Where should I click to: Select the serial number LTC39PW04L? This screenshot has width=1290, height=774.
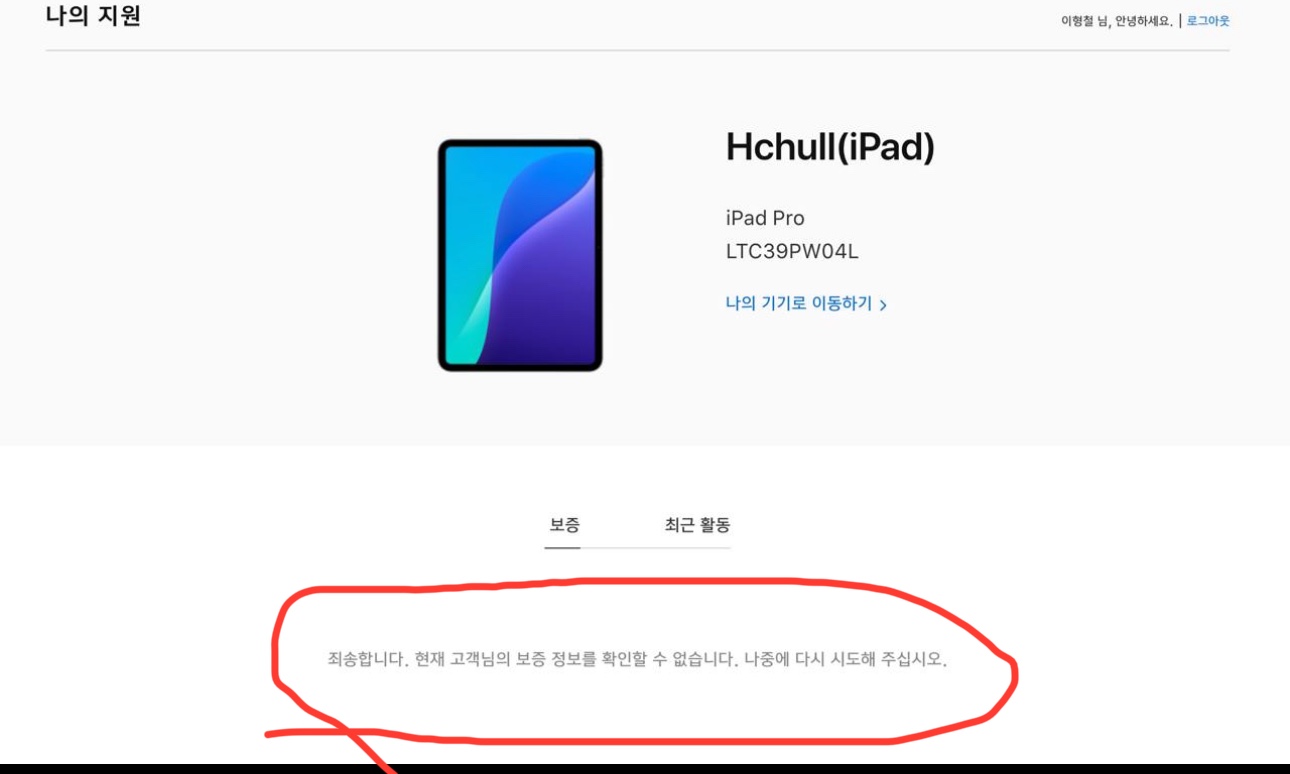point(792,252)
